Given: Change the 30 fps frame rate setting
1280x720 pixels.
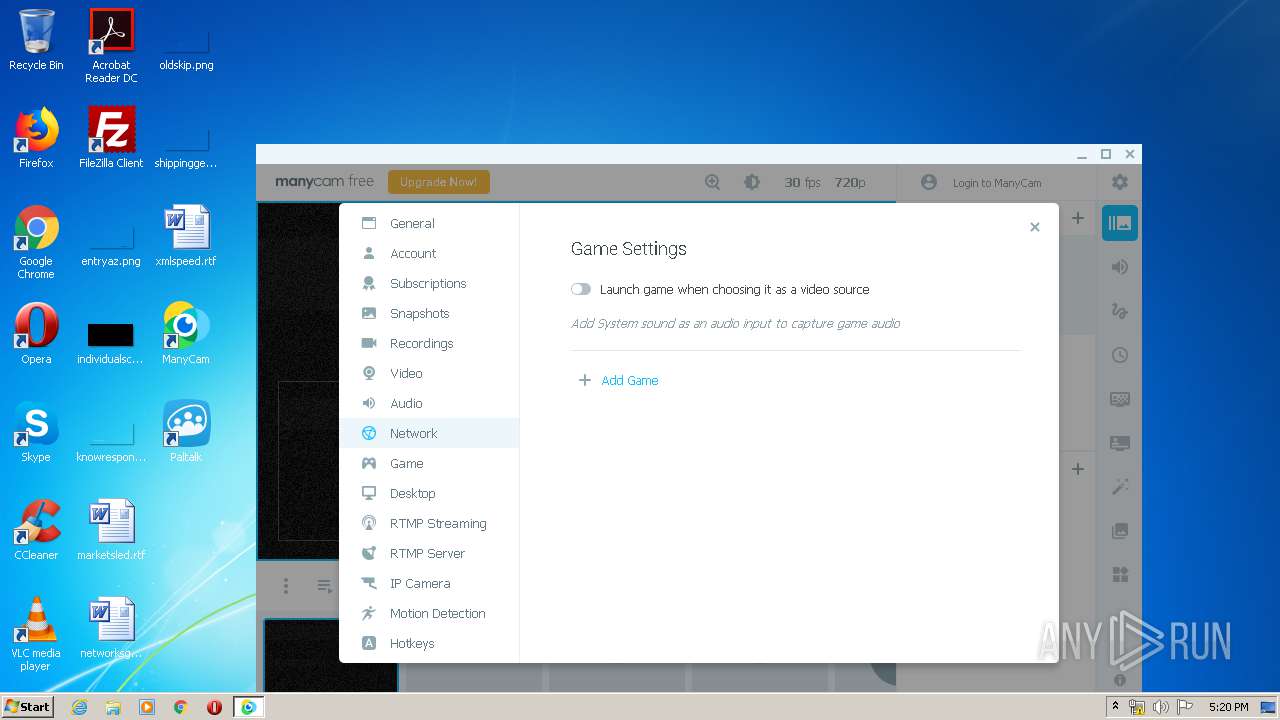Looking at the screenshot, I should click(x=802, y=182).
